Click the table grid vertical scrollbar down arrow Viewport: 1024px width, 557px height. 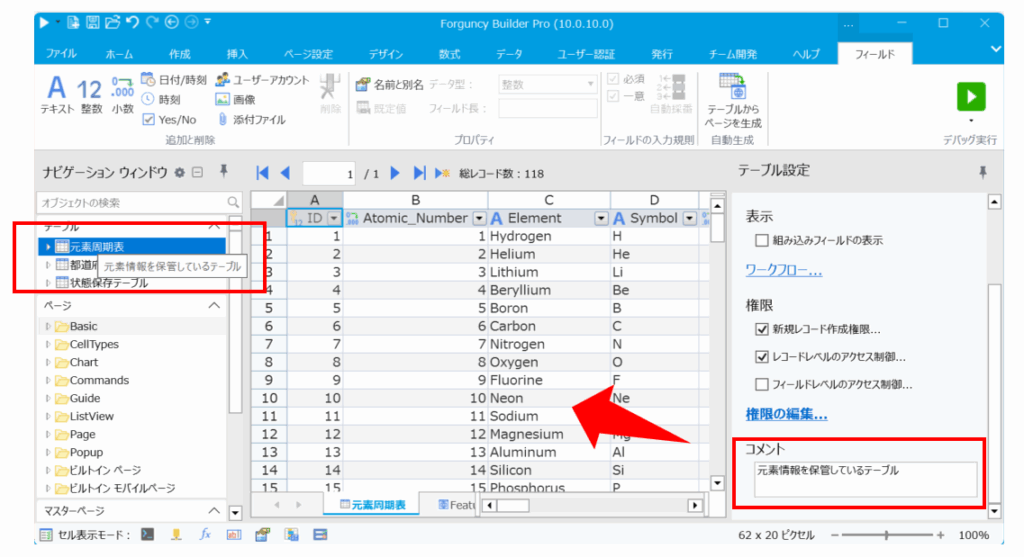717,483
